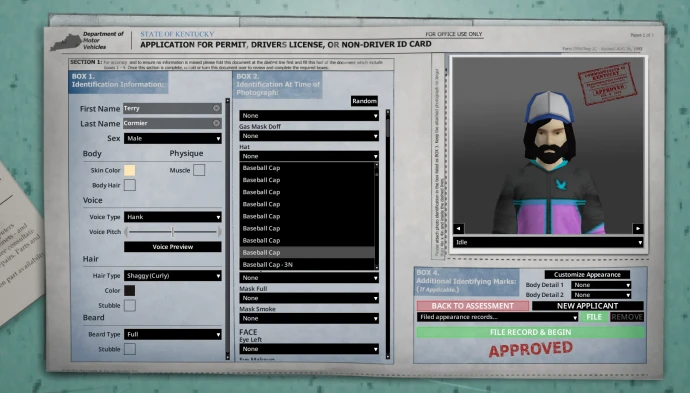
Task: Click the Voice Pitch slider's left arrow
Action: tap(127, 231)
